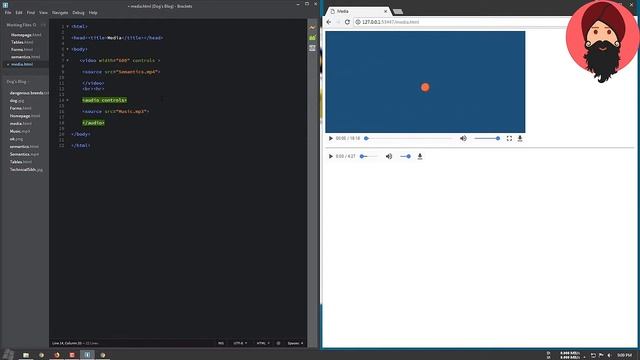640x360 pixels.
Task: Open semantics.html in project tree
Action: pyautogui.click(x=24, y=147)
